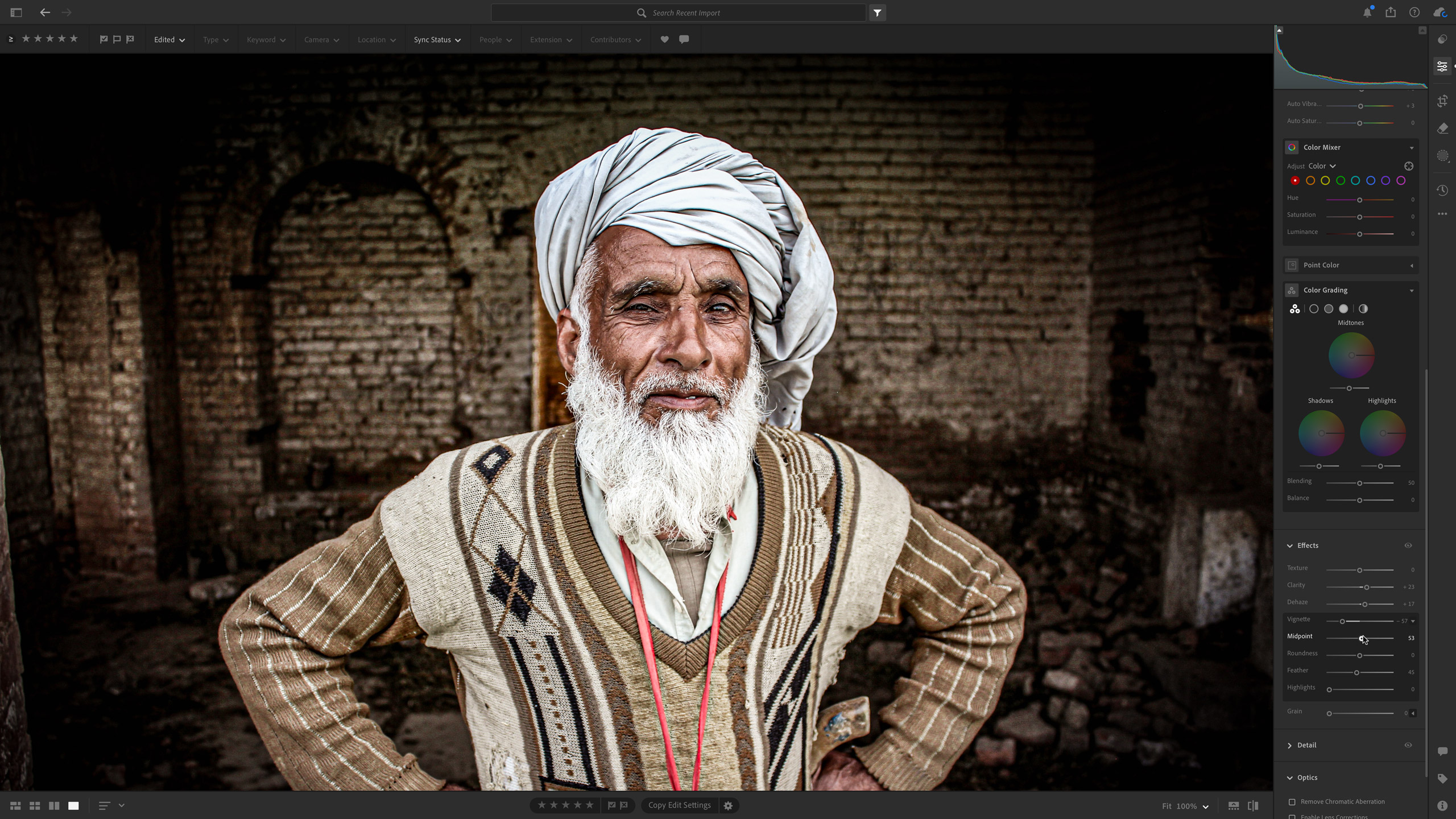This screenshot has width=1456, height=819.
Task: Give the photo a five star rating
Action: coord(590,805)
